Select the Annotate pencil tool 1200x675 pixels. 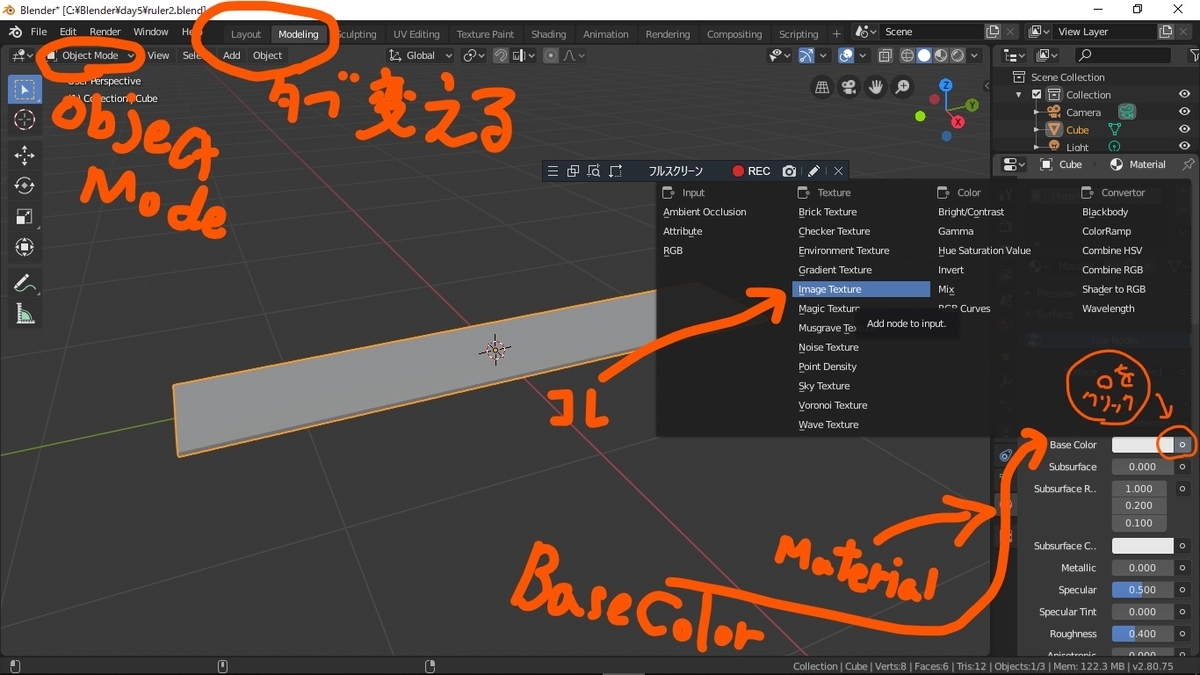click(24, 283)
